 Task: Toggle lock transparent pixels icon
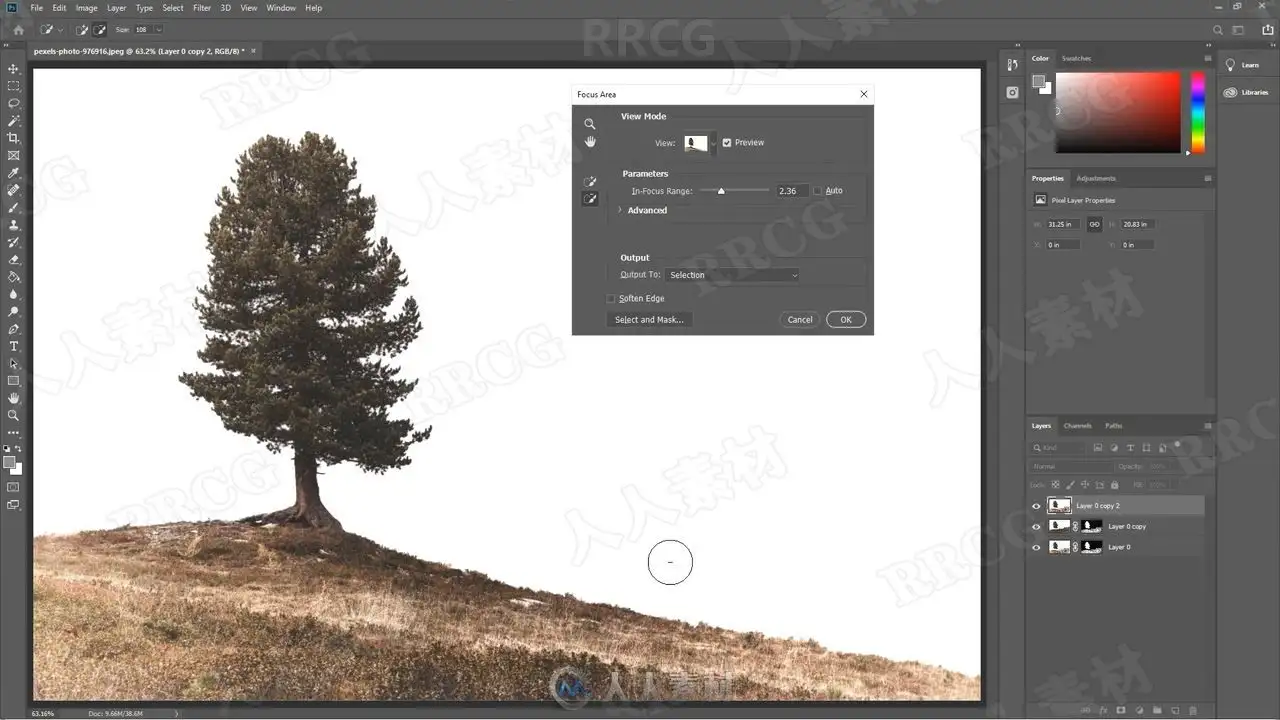1055,485
